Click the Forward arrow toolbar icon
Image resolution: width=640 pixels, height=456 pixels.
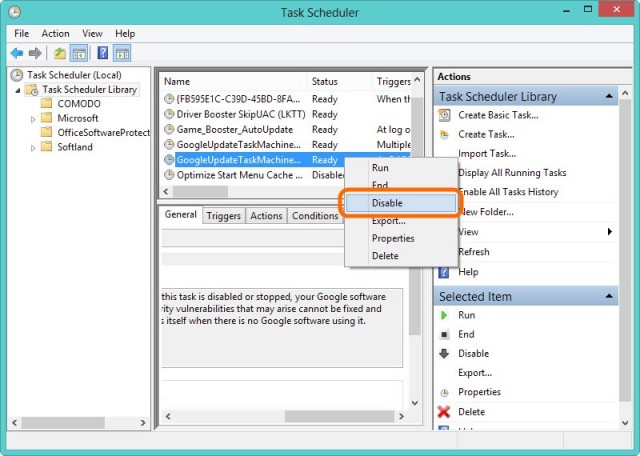tap(35, 53)
